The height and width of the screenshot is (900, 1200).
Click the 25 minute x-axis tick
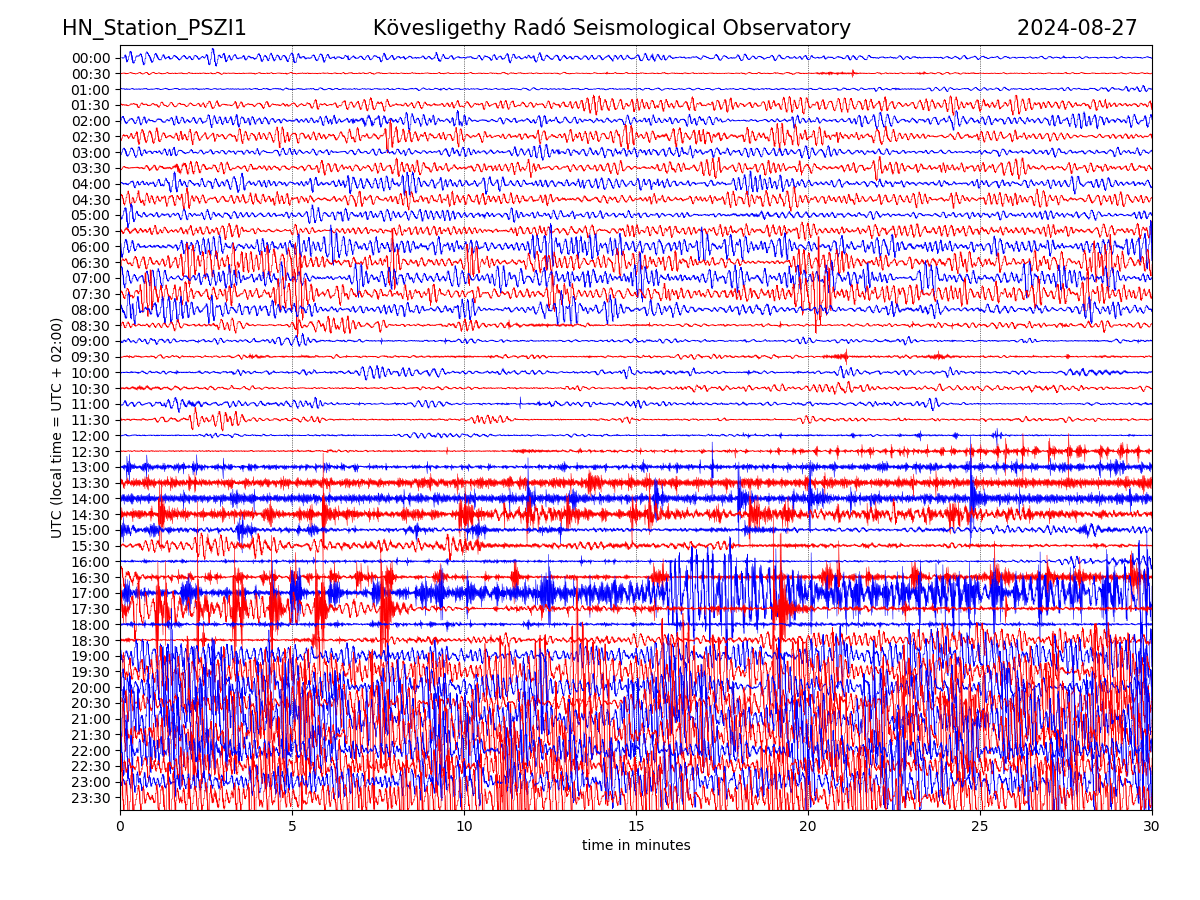[980, 827]
